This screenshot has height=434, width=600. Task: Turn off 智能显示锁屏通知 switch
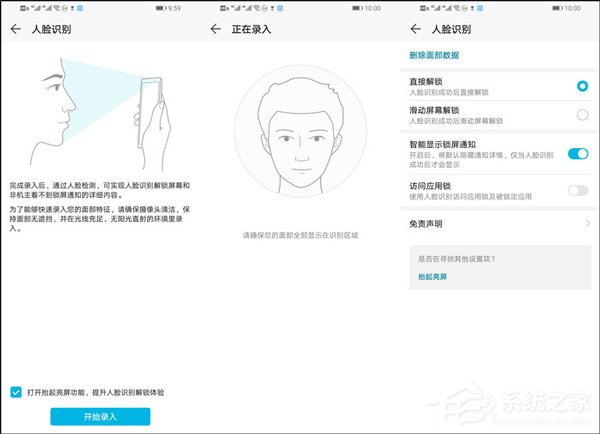[578, 154]
